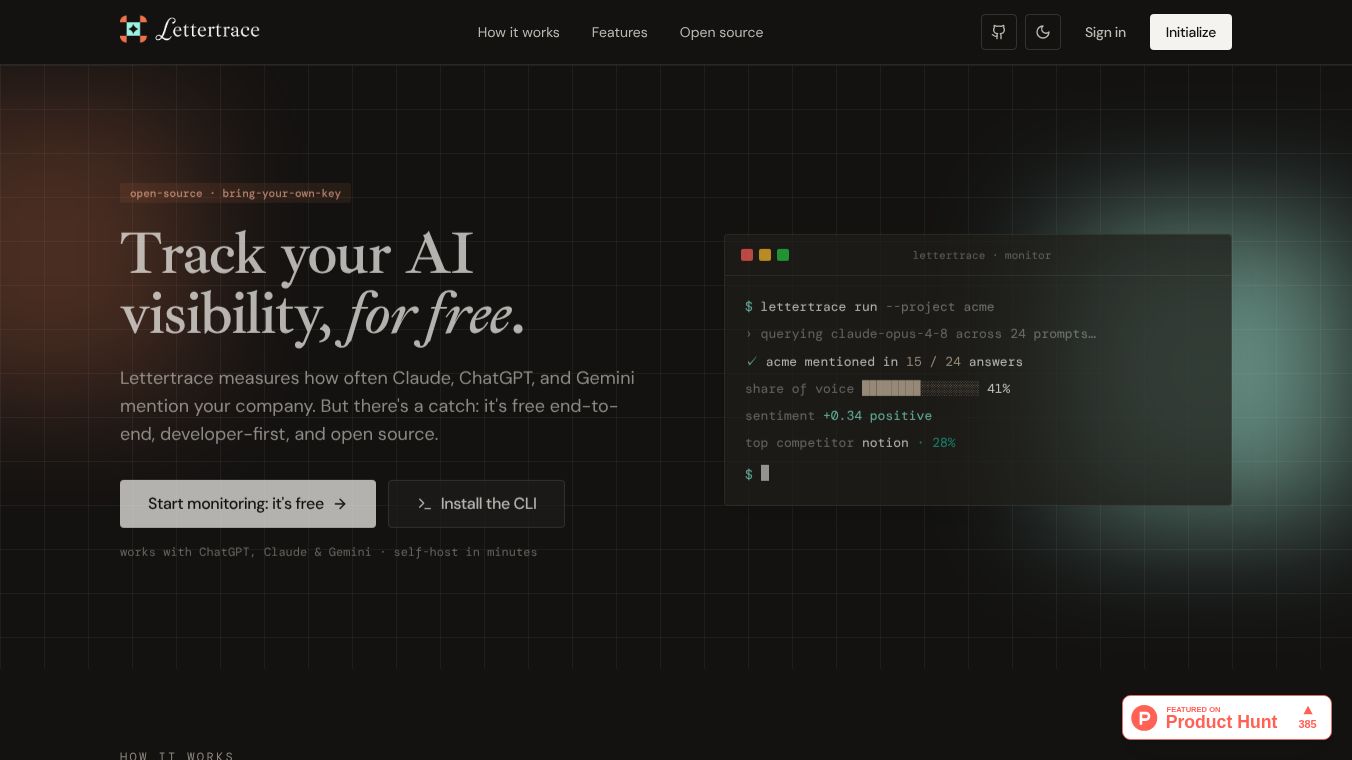The image size is (1352, 760).
Task: Click the red terminal window dot
Action: click(x=747, y=255)
